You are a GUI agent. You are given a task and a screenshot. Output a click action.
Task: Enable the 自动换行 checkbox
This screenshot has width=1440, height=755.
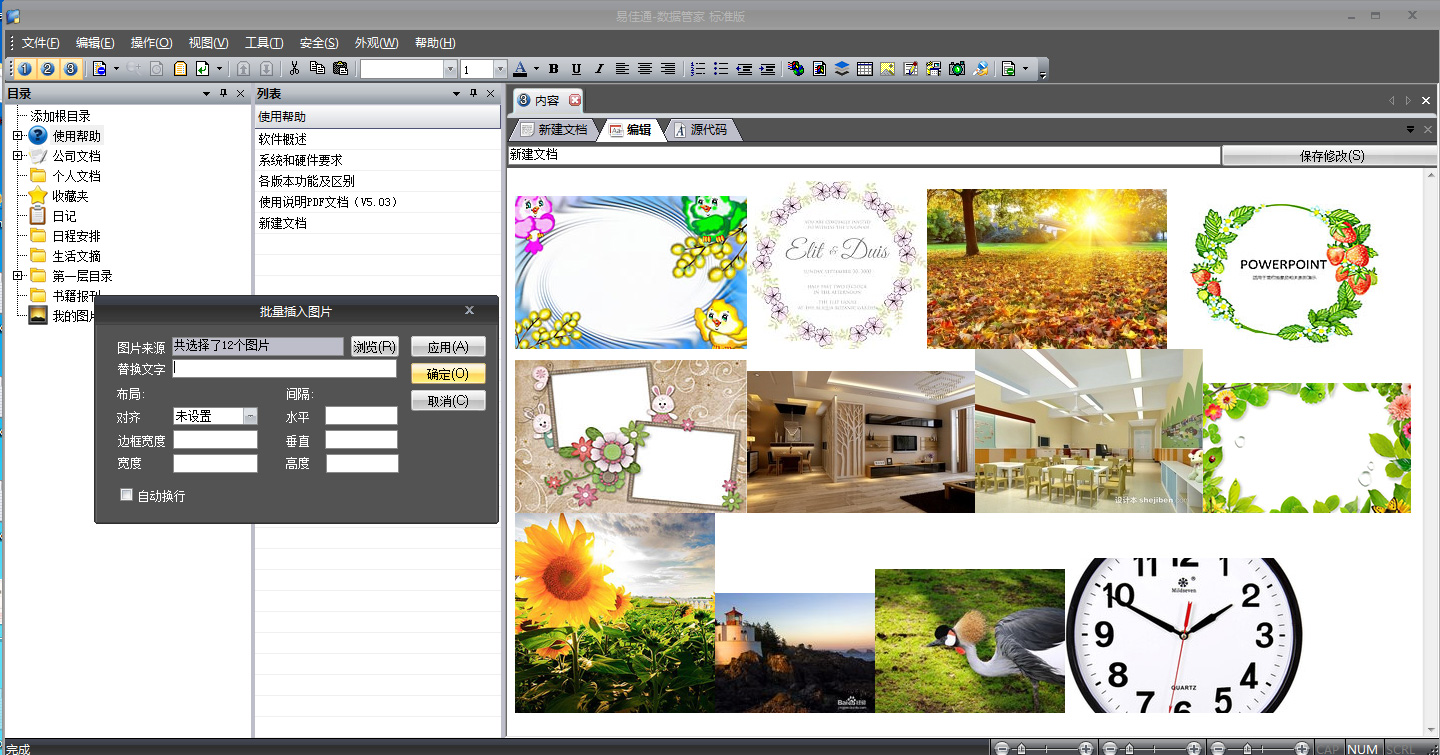coord(126,494)
